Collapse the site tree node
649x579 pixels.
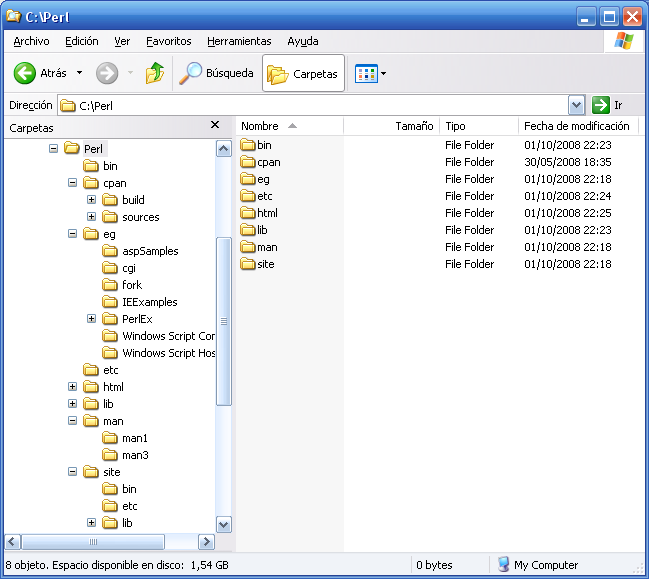click(72, 472)
